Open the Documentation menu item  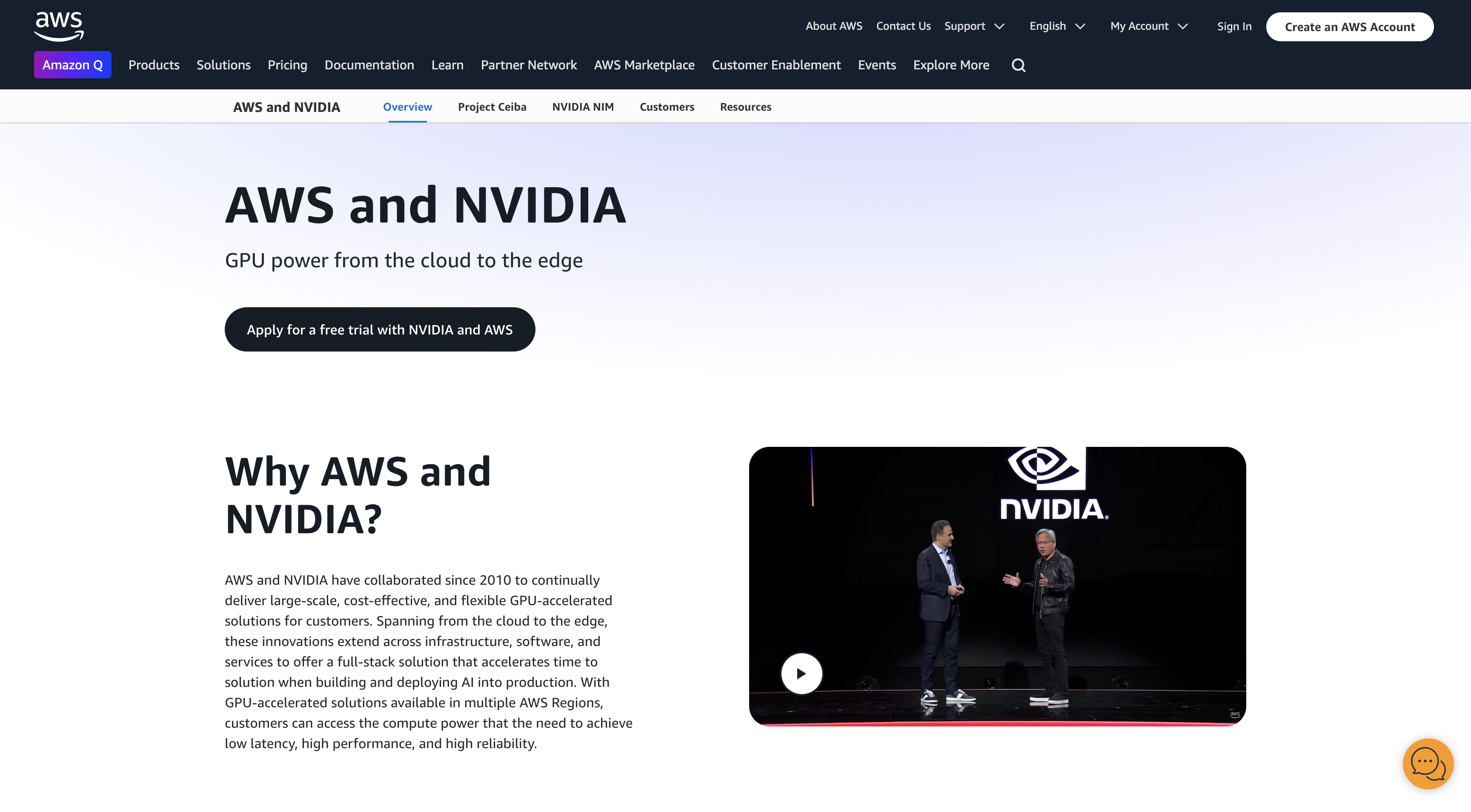coord(369,65)
